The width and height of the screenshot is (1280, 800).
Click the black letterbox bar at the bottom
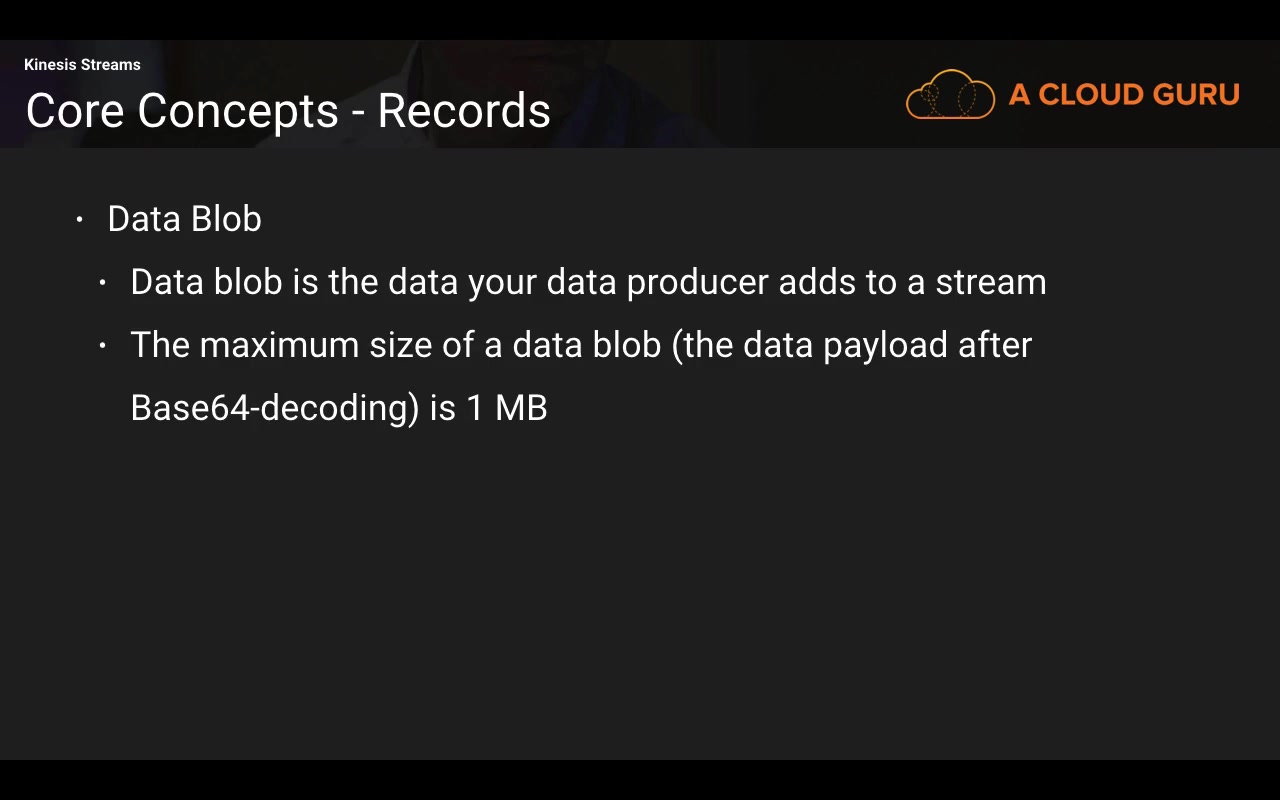pyautogui.click(x=640, y=780)
